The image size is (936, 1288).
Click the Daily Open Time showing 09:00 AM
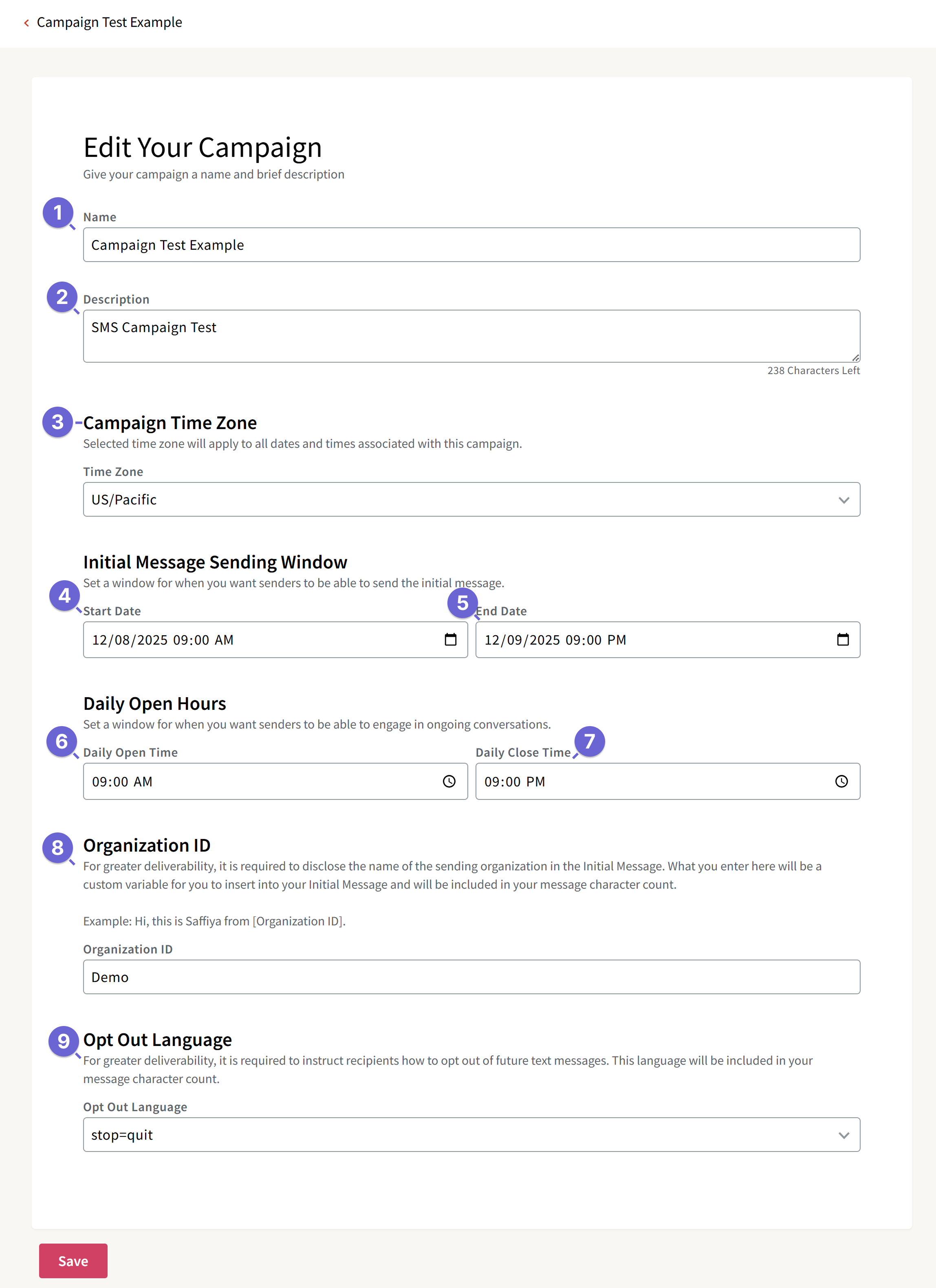[227, 781]
